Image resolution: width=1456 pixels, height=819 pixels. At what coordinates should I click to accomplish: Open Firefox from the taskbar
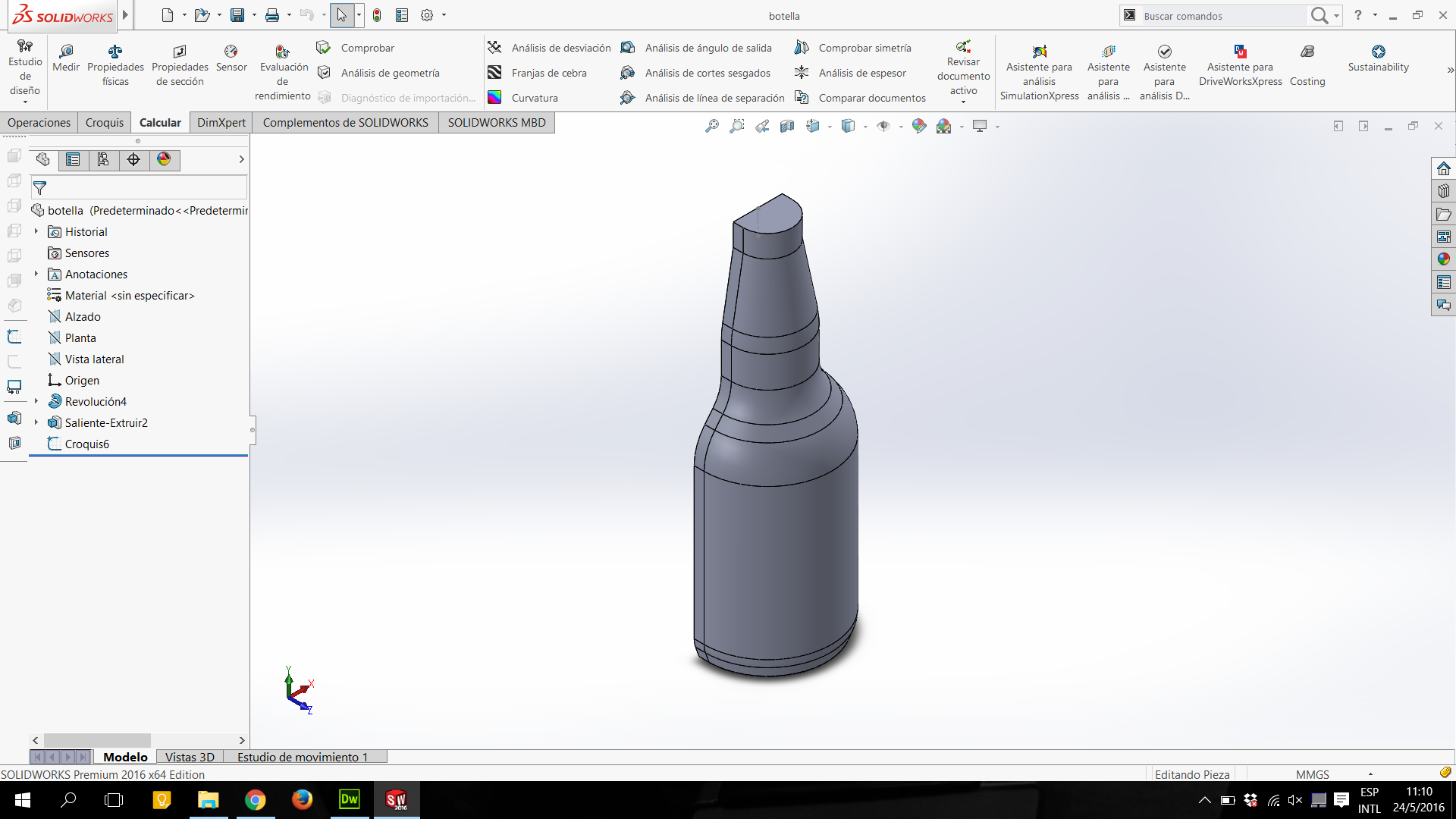click(x=302, y=800)
